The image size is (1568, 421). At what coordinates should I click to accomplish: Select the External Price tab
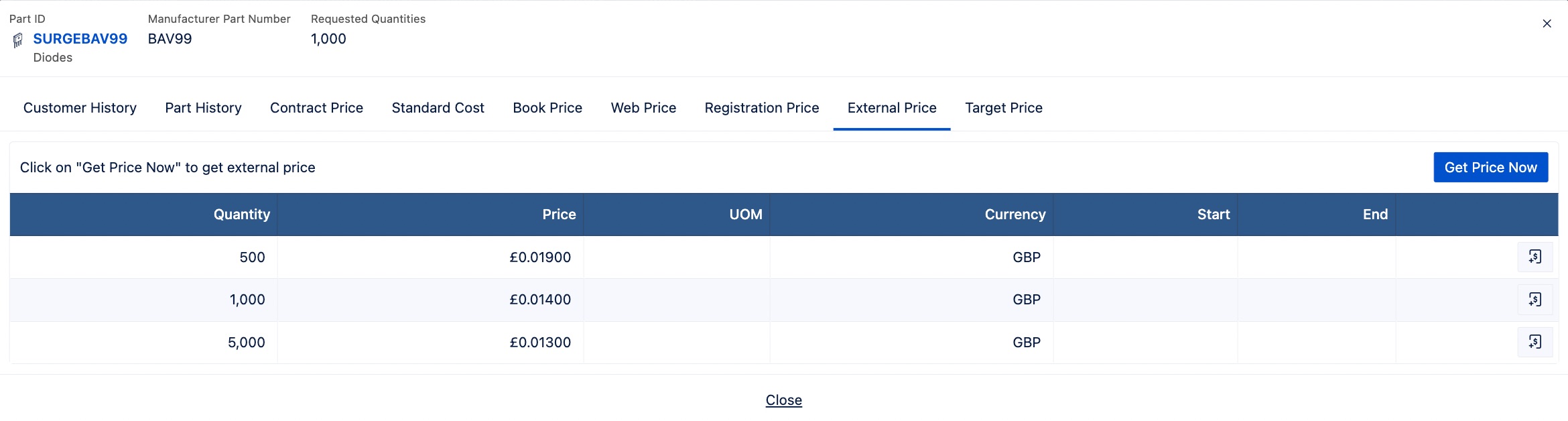pos(892,108)
